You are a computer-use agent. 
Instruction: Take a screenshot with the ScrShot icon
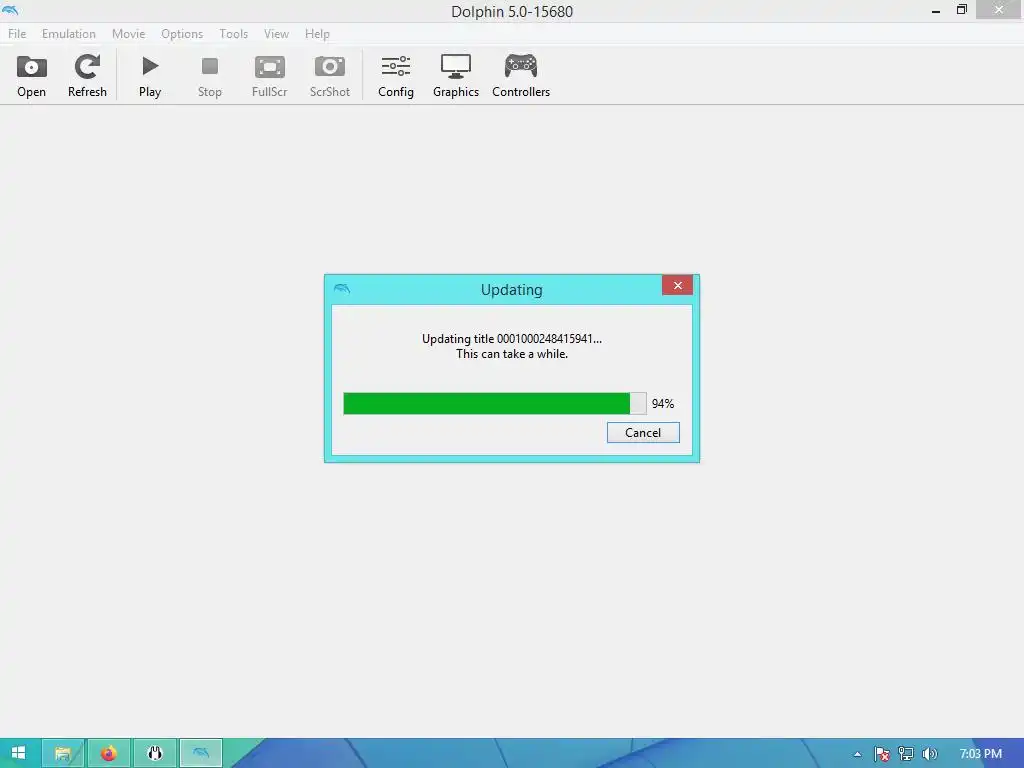pos(329,76)
